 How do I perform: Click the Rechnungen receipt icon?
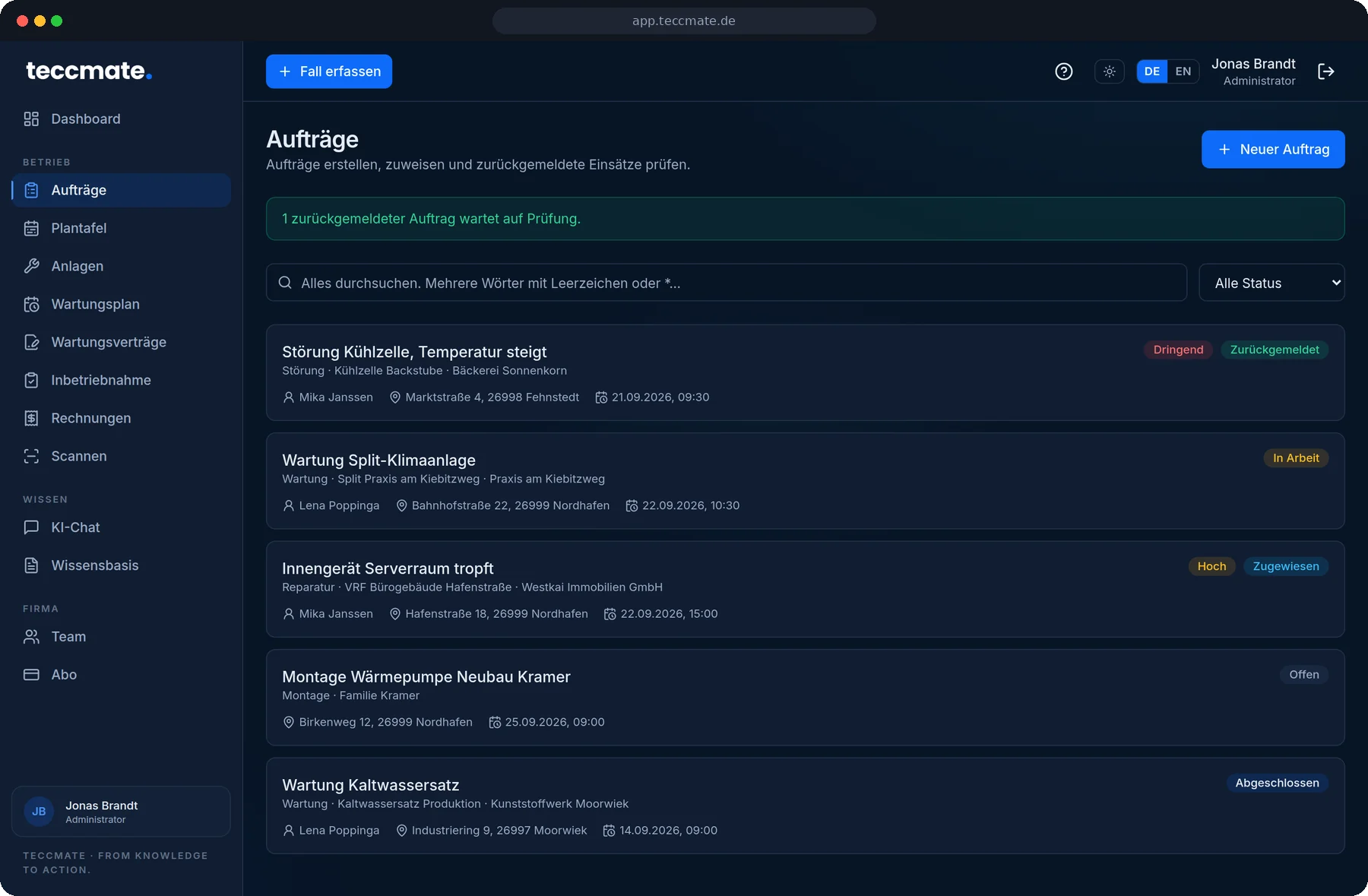(x=31, y=418)
